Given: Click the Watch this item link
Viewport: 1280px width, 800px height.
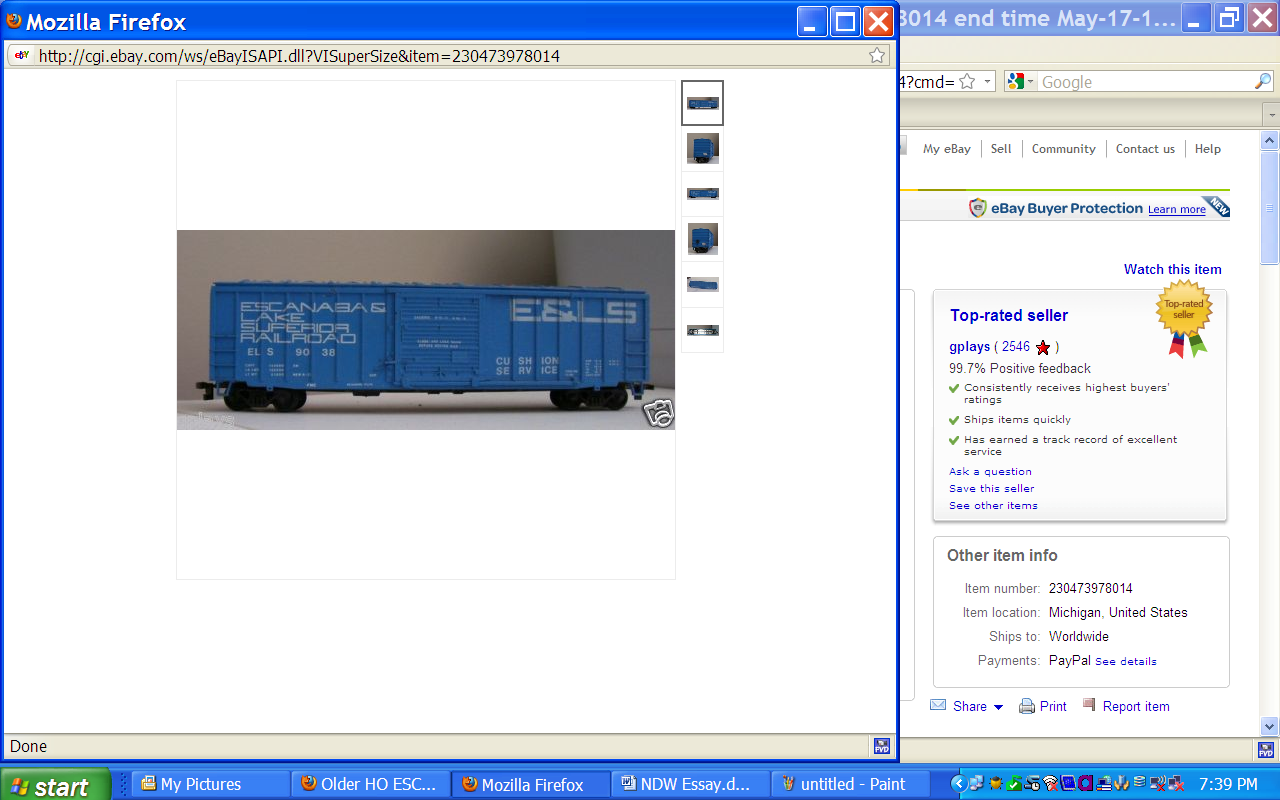Looking at the screenshot, I should coord(1172,269).
